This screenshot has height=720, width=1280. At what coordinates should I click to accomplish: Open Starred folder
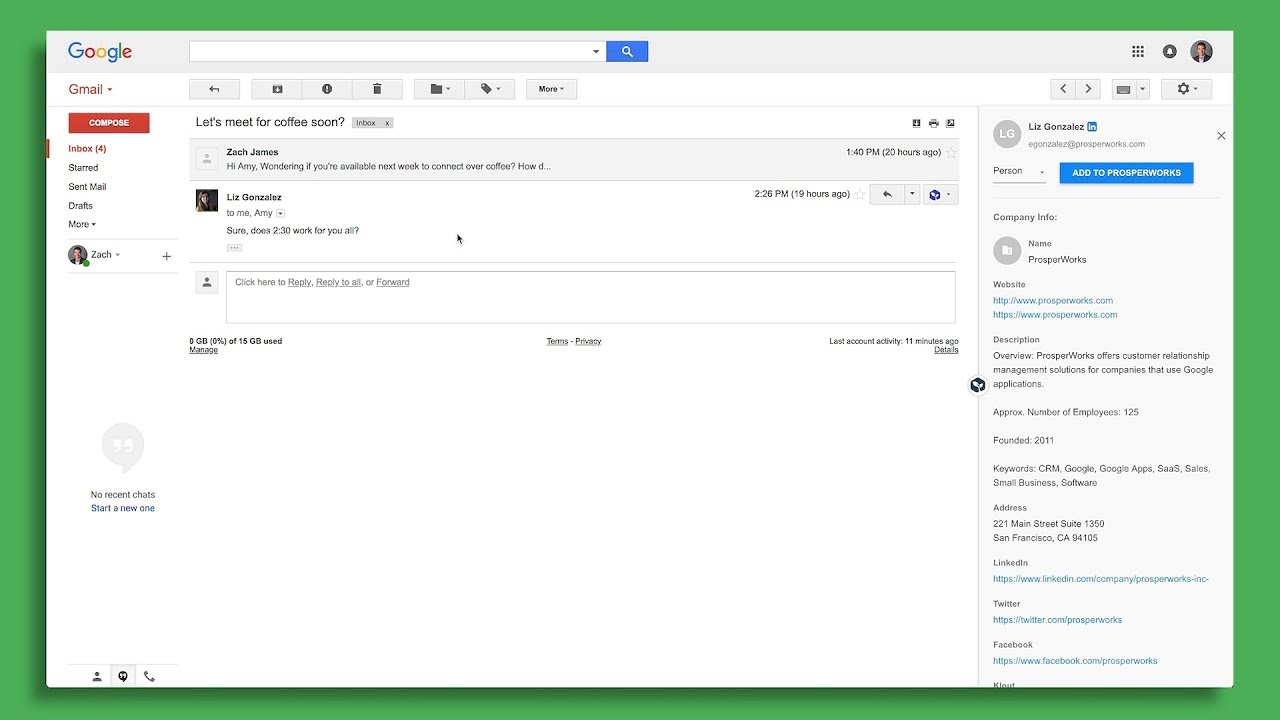(83, 168)
